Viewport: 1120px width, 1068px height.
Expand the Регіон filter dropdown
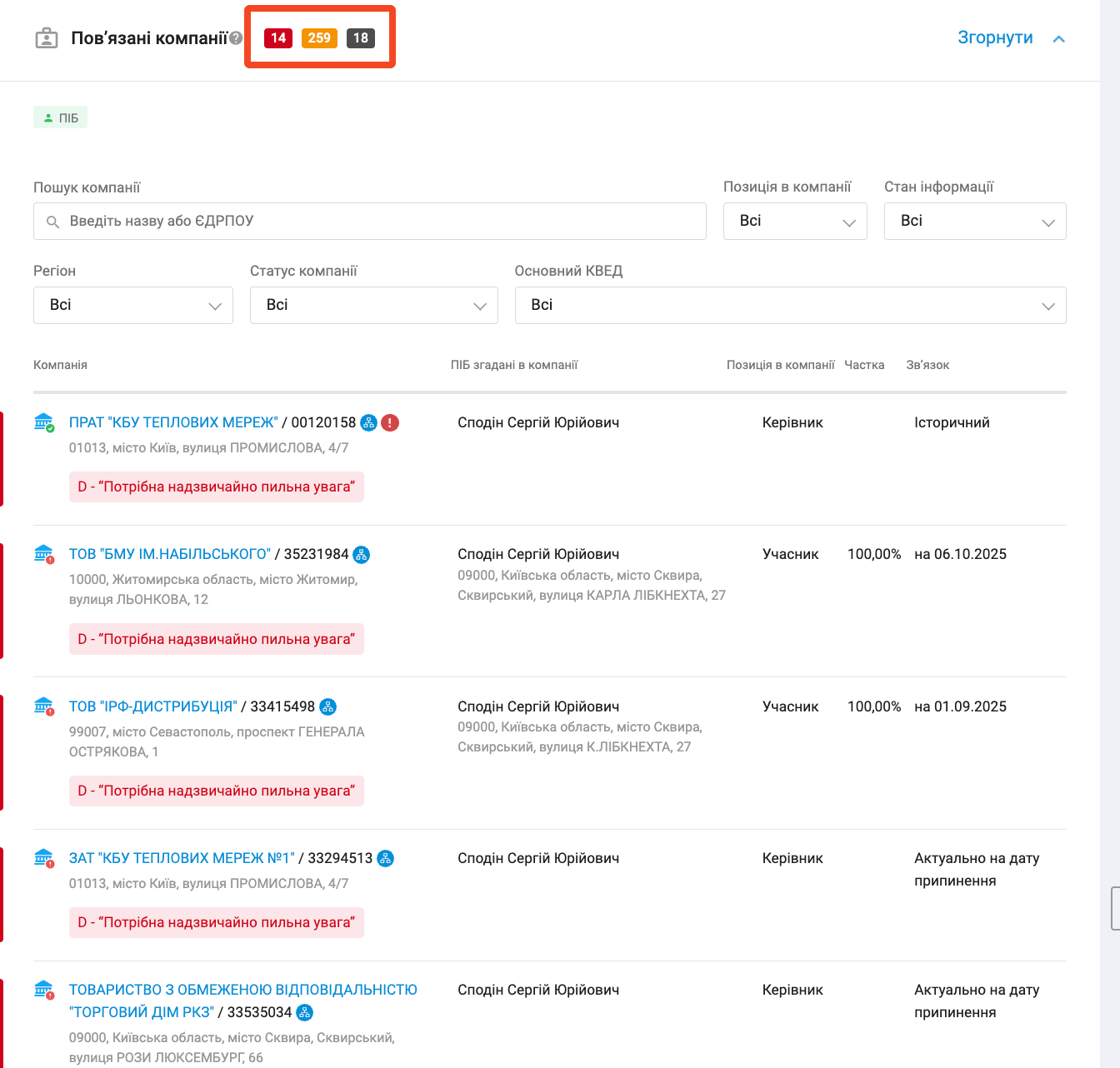[133, 306]
